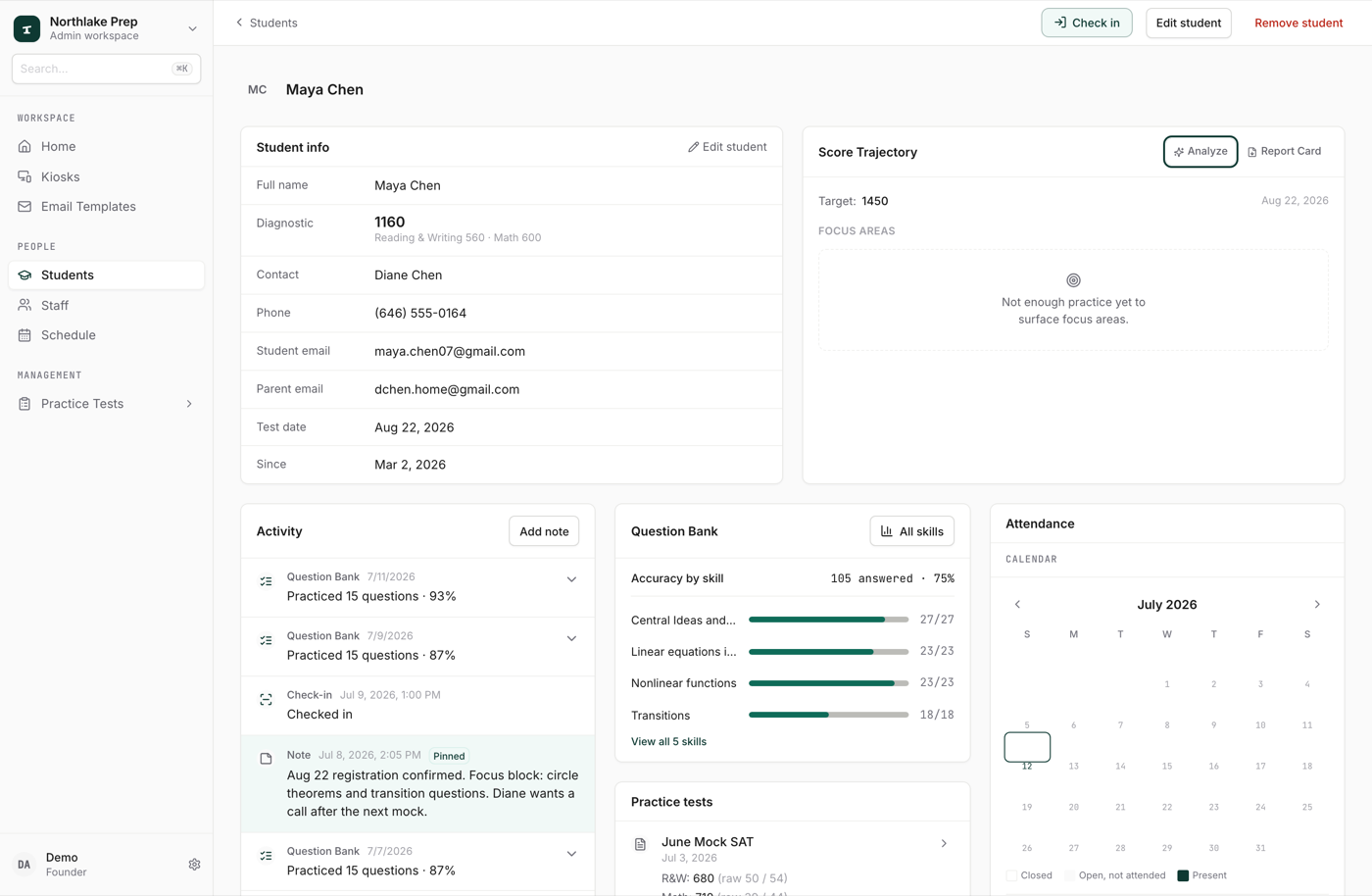Click Central Ideas accuracy bar
Viewport: 1372px width, 896px height.
tap(828, 620)
